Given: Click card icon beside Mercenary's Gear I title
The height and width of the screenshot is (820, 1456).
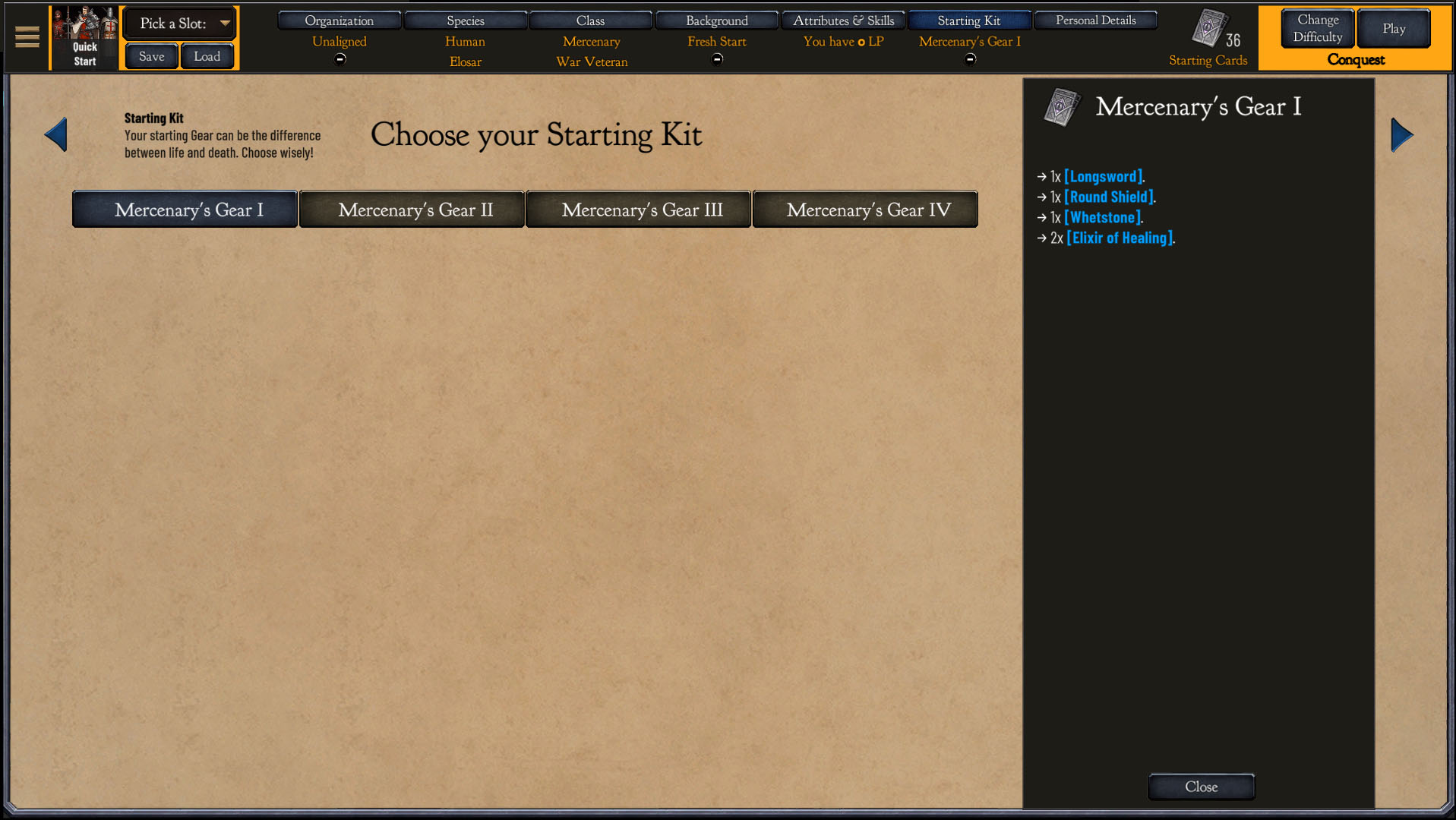Looking at the screenshot, I should click(1062, 107).
